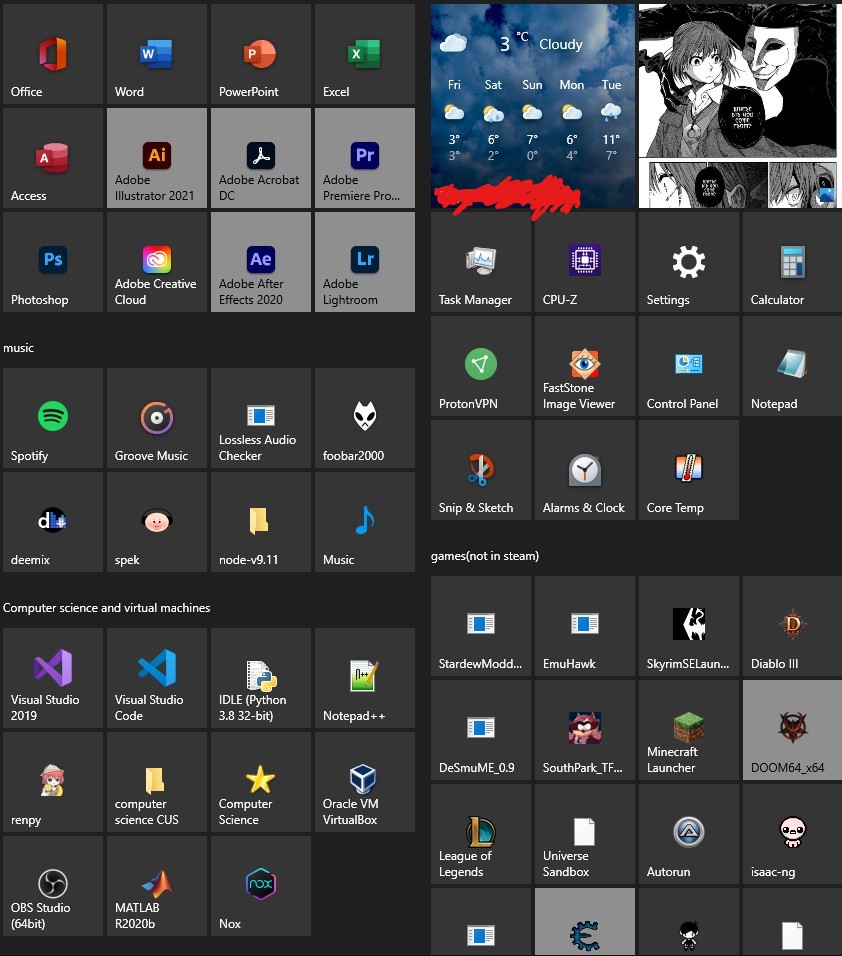Launch Excel tile
Image resolution: width=842 pixels, height=956 pixels.
365,54
